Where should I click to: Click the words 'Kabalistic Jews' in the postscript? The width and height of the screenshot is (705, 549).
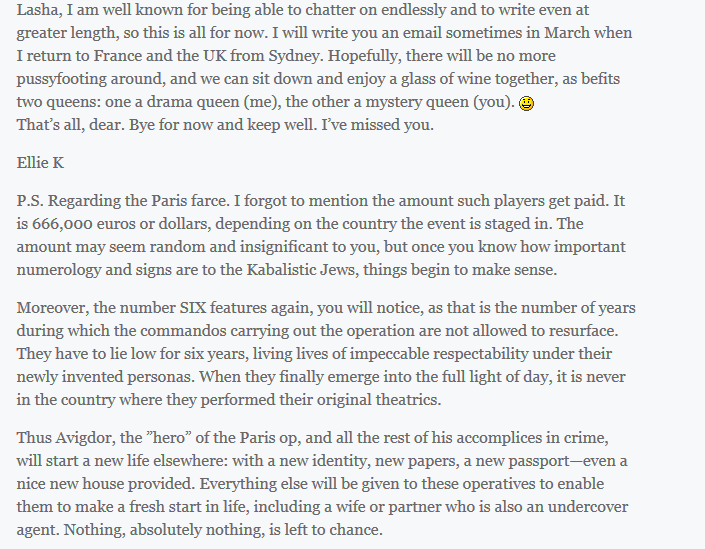click(302, 270)
